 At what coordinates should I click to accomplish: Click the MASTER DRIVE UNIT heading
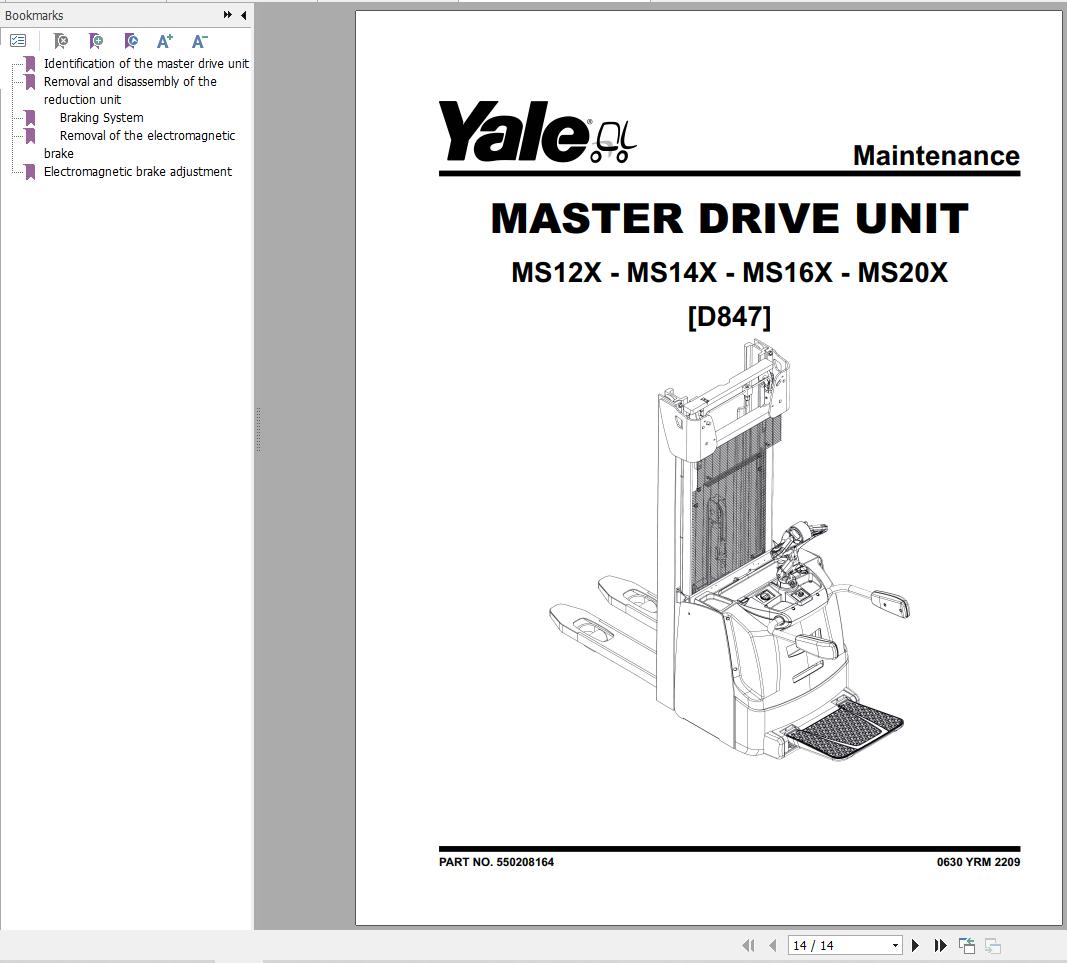[x=729, y=218]
